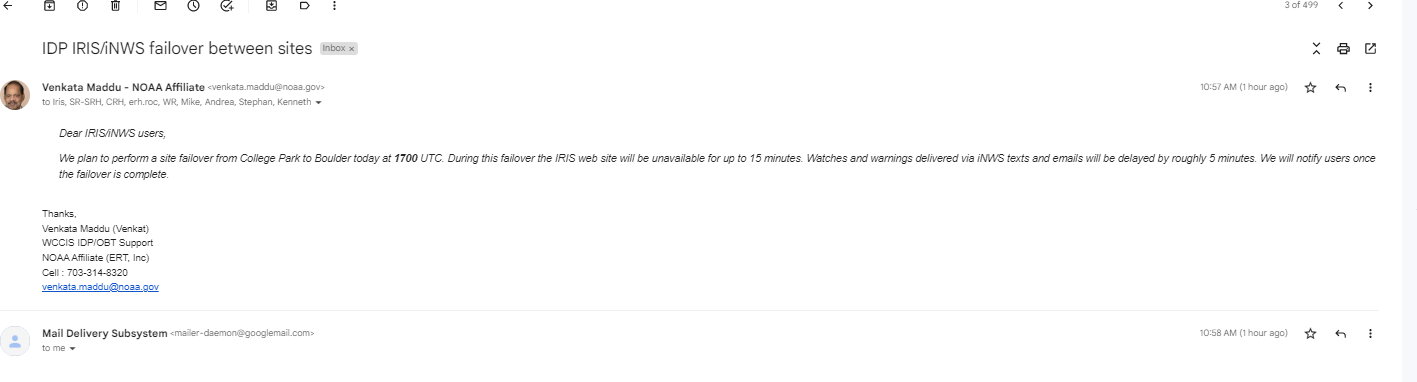Delete this conversation with trash icon
Viewport: 1417px width, 382px height.
pyautogui.click(x=115, y=5)
